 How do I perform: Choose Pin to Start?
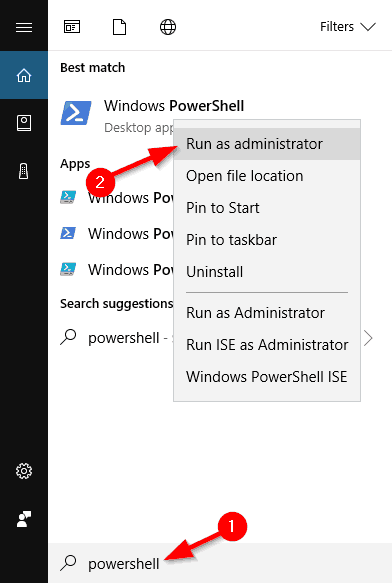pos(267,208)
